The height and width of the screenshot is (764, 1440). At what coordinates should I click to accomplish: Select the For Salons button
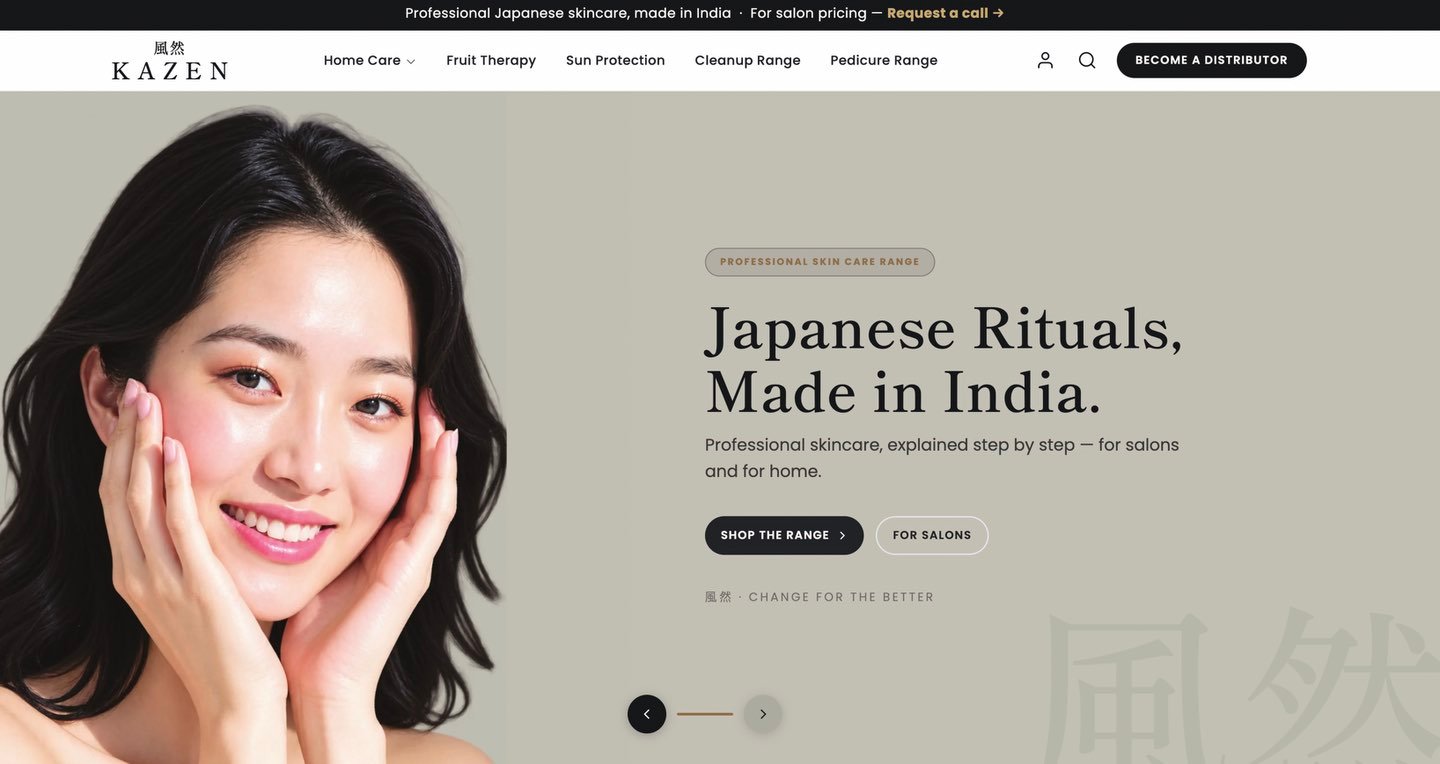(x=932, y=535)
